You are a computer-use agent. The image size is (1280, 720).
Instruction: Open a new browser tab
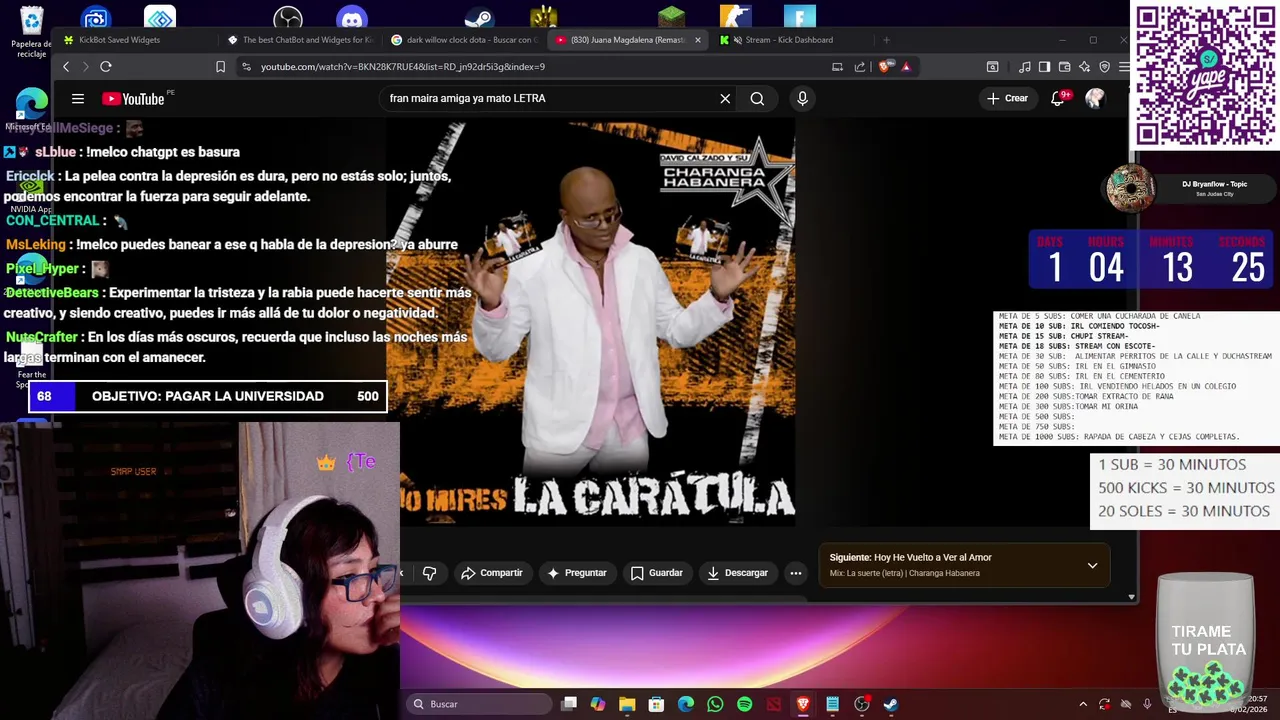tap(886, 40)
